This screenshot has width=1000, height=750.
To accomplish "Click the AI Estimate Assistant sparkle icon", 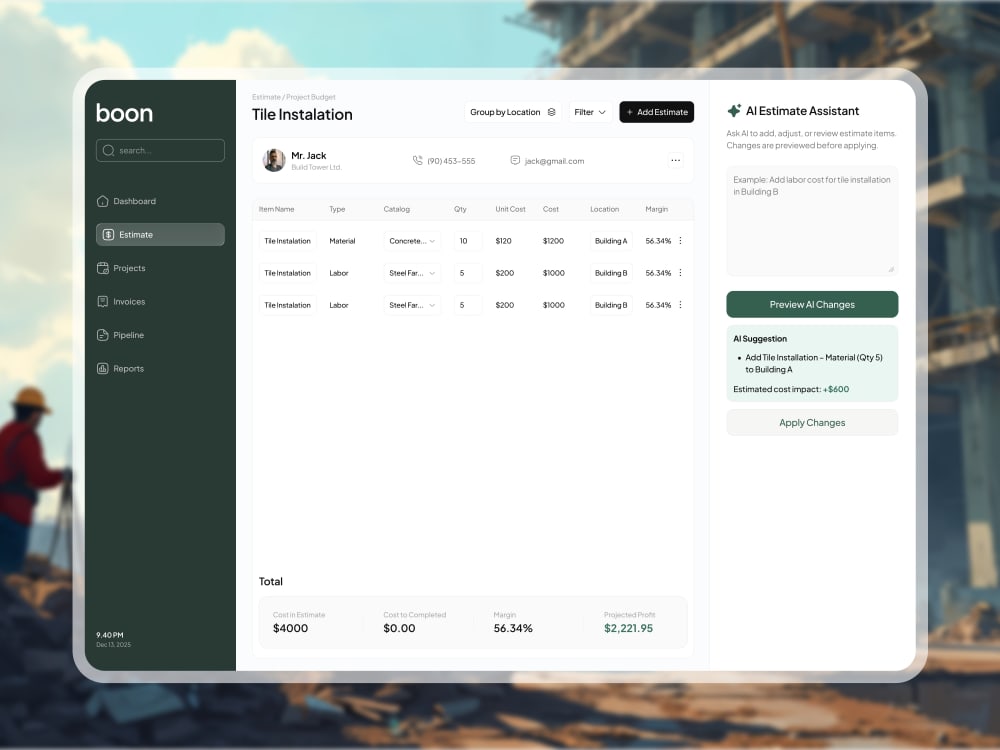I will [734, 111].
